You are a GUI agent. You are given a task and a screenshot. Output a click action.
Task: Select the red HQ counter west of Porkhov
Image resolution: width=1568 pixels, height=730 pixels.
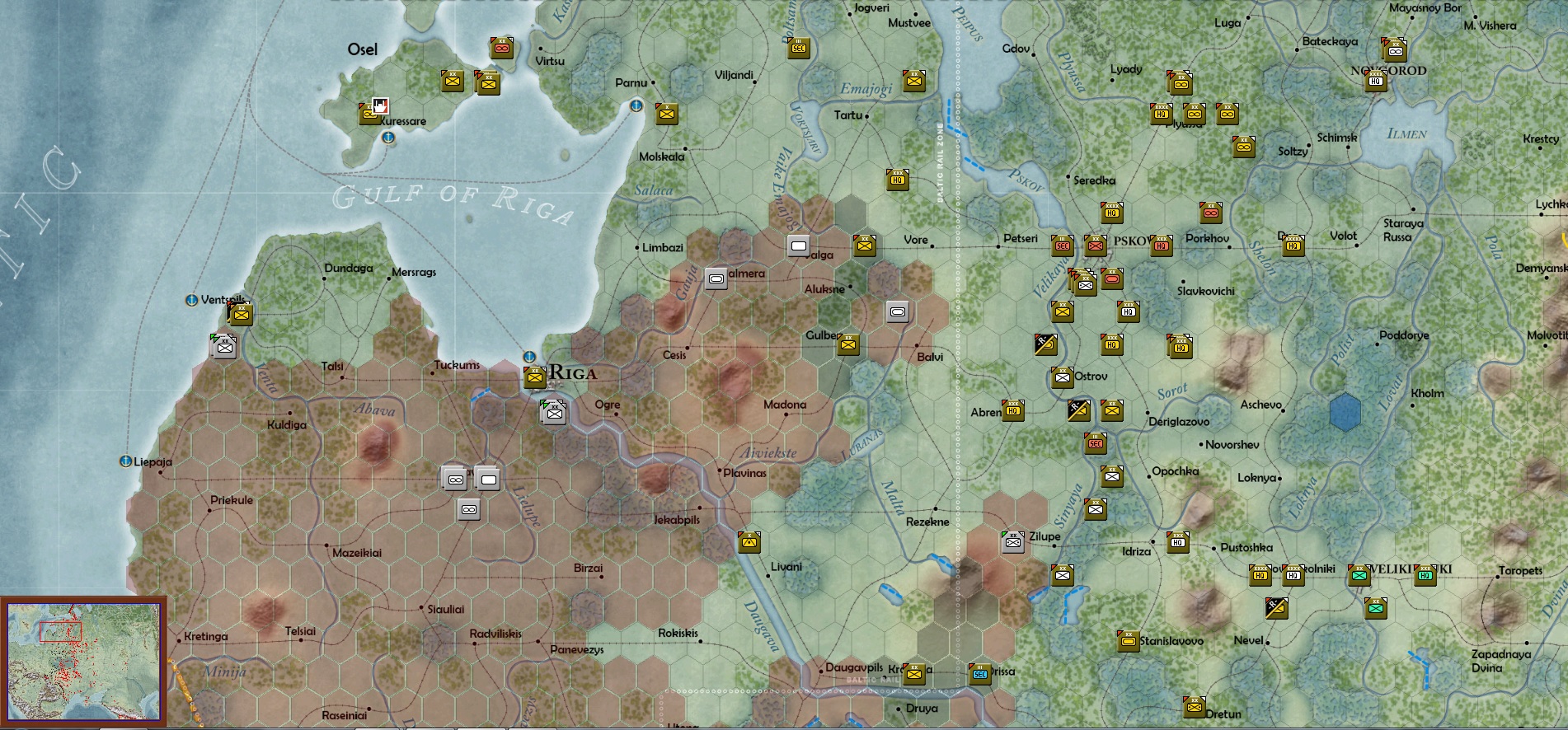(x=1162, y=245)
